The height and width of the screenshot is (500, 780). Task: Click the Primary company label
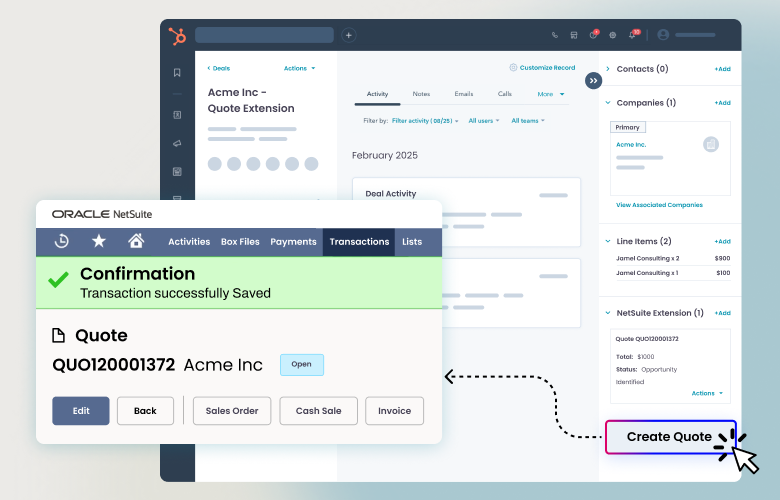(628, 127)
